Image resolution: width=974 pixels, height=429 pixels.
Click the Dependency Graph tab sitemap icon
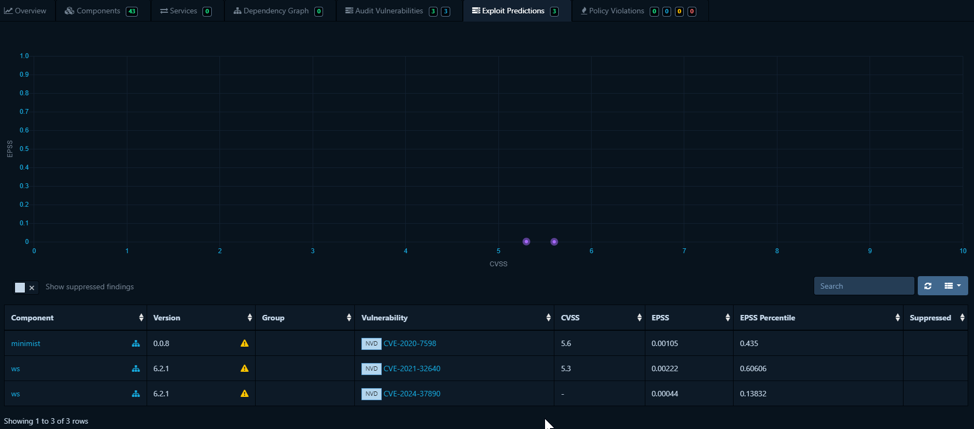[237, 11]
